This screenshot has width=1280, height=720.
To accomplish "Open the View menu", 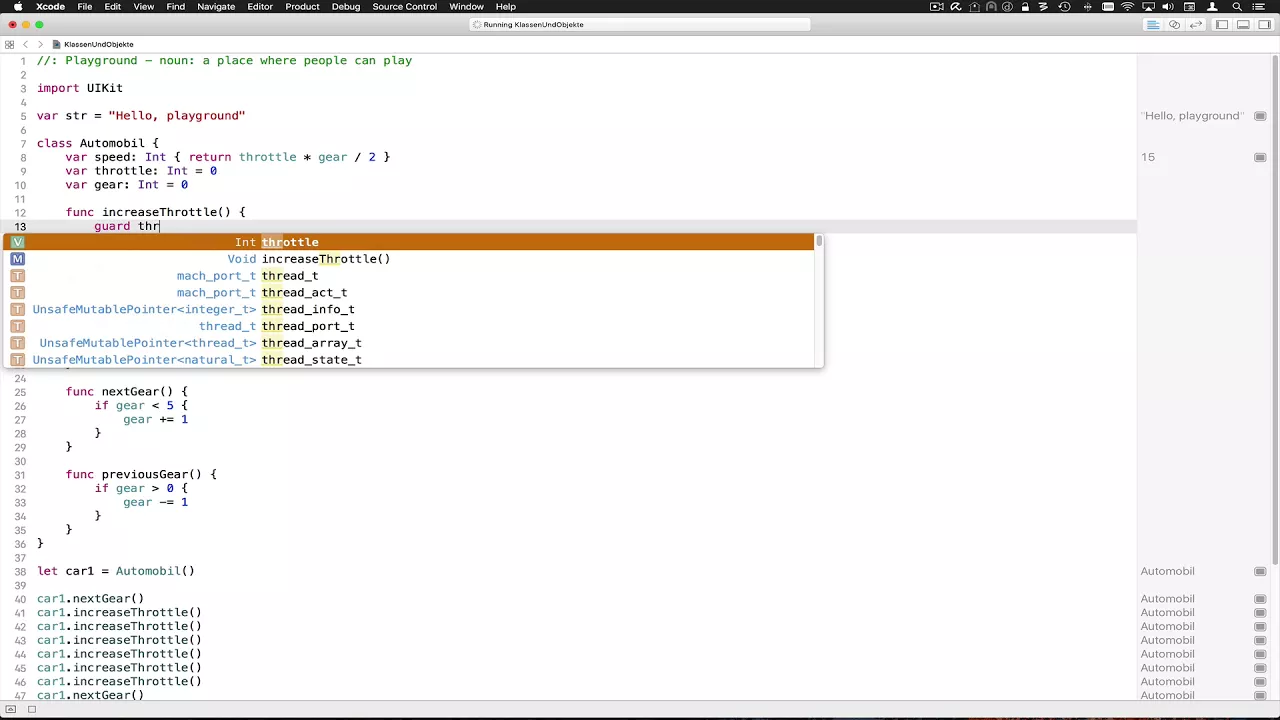I will 144,7.
